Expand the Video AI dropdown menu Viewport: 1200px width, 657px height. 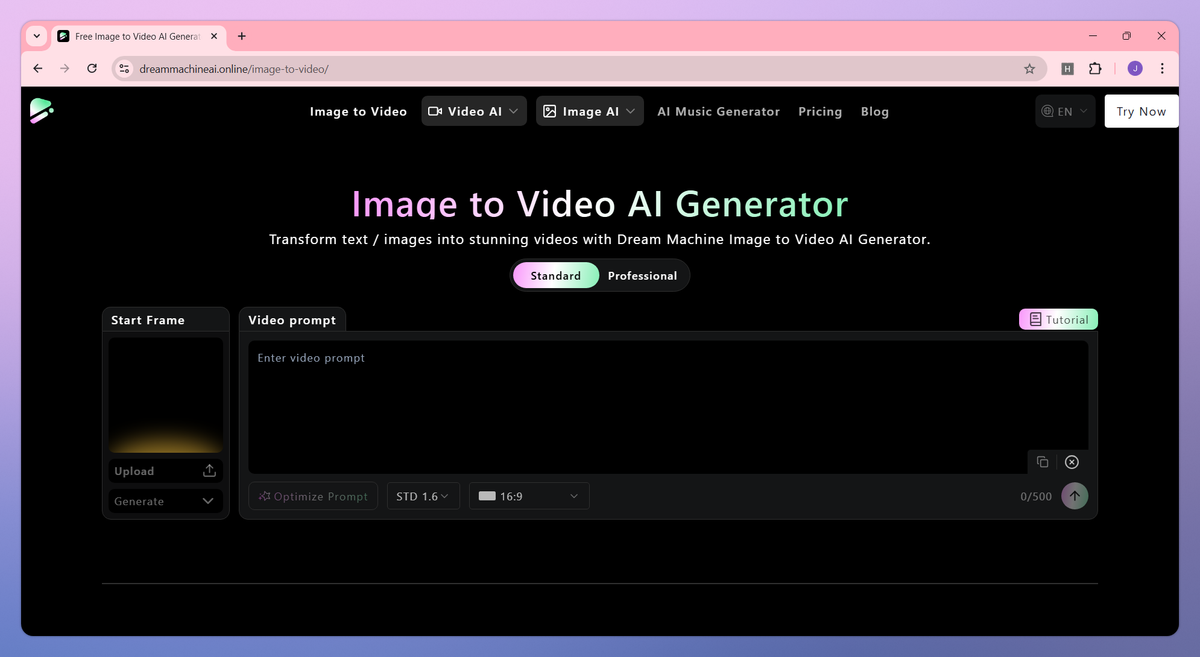(474, 111)
